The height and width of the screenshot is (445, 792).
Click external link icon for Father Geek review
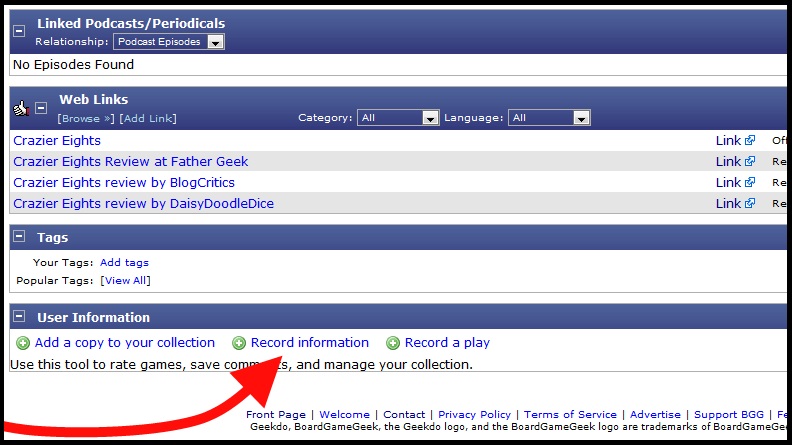749,162
